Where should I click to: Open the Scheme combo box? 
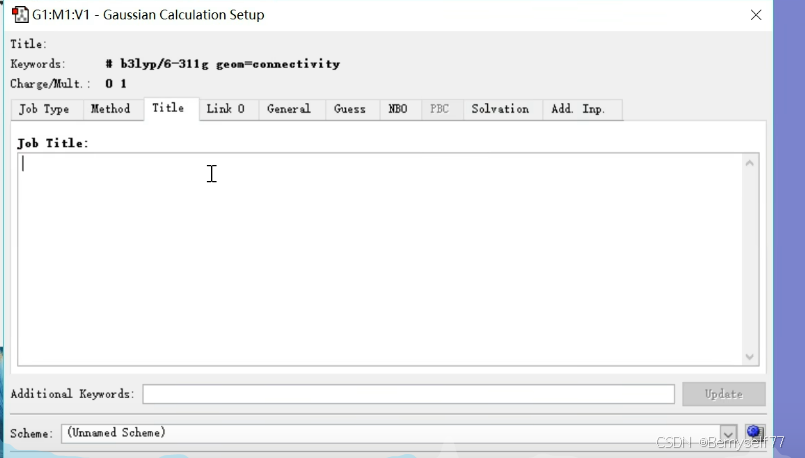(x=399, y=433)
